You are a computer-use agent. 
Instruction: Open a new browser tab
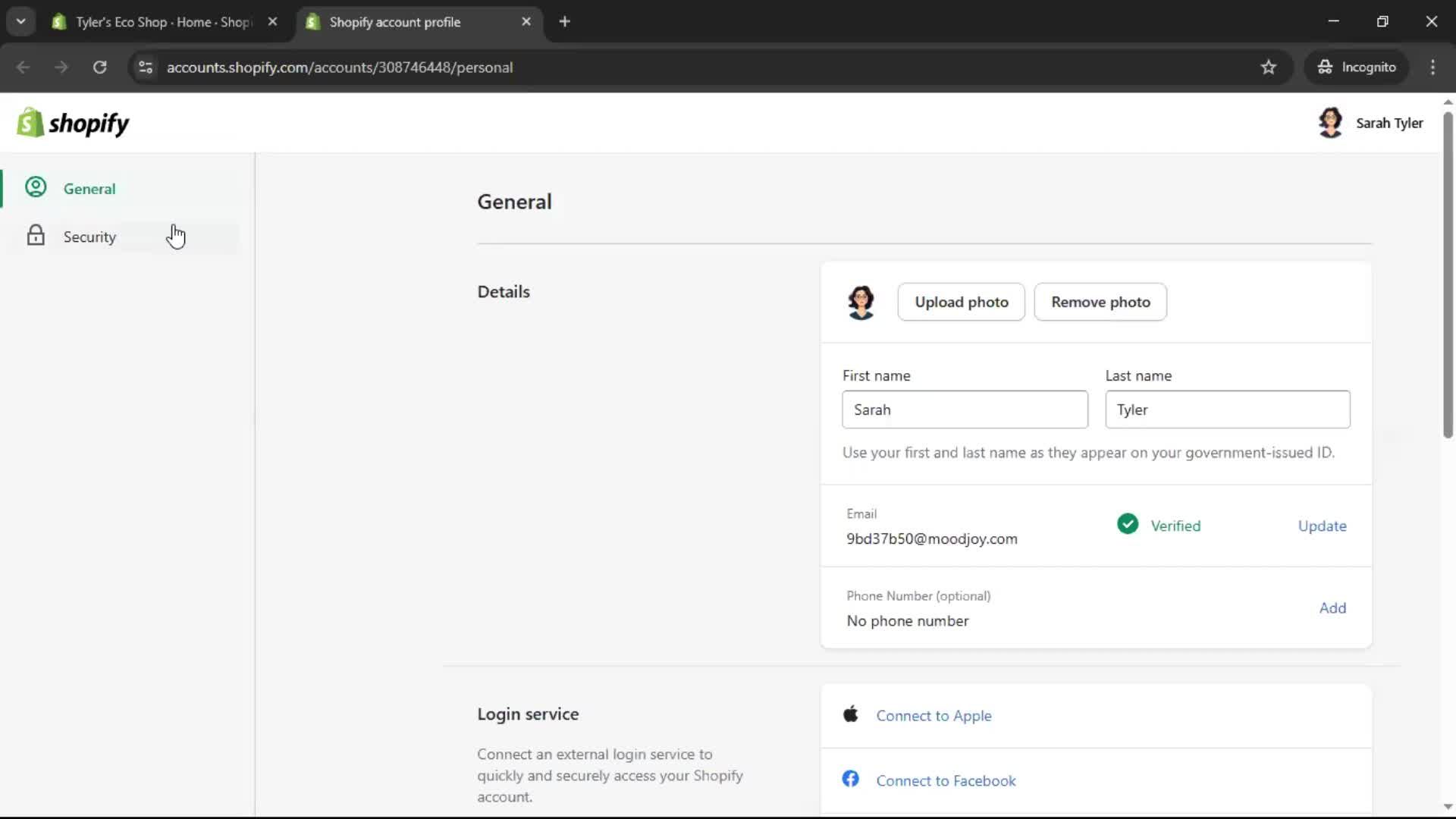pyautogui.click(x=564, y=21)
